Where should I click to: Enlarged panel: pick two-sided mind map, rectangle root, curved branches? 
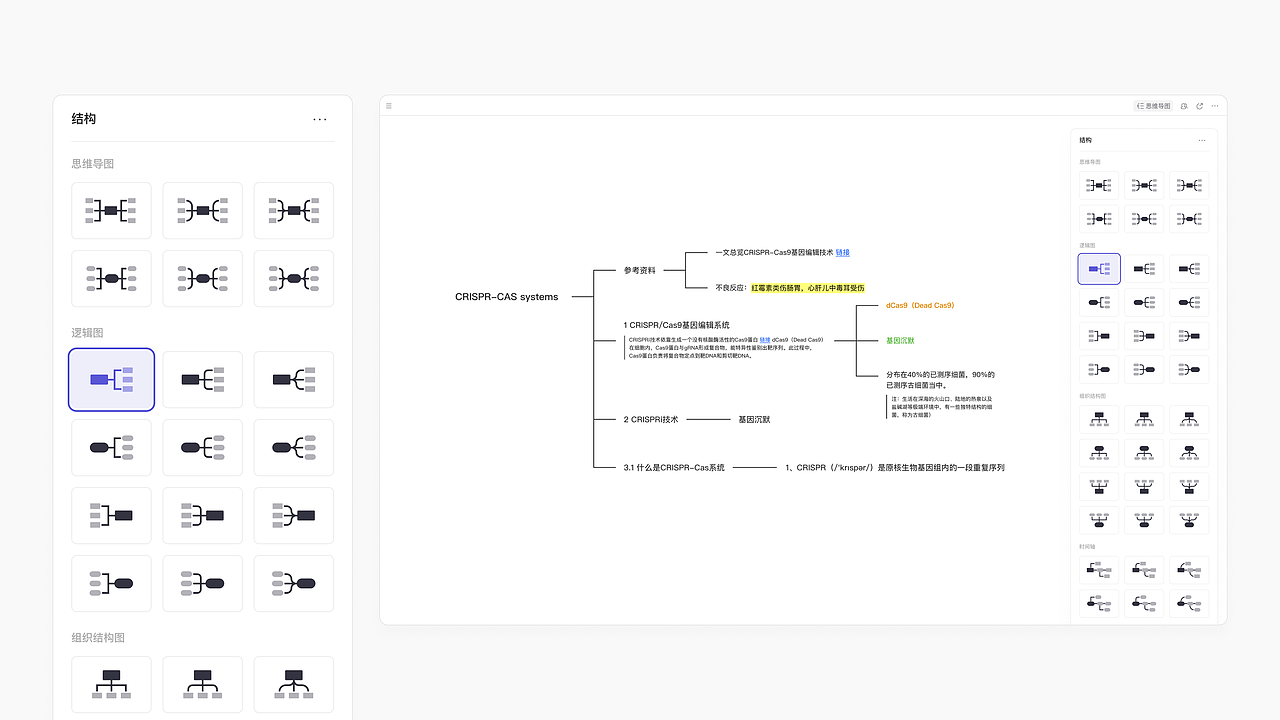294,210
